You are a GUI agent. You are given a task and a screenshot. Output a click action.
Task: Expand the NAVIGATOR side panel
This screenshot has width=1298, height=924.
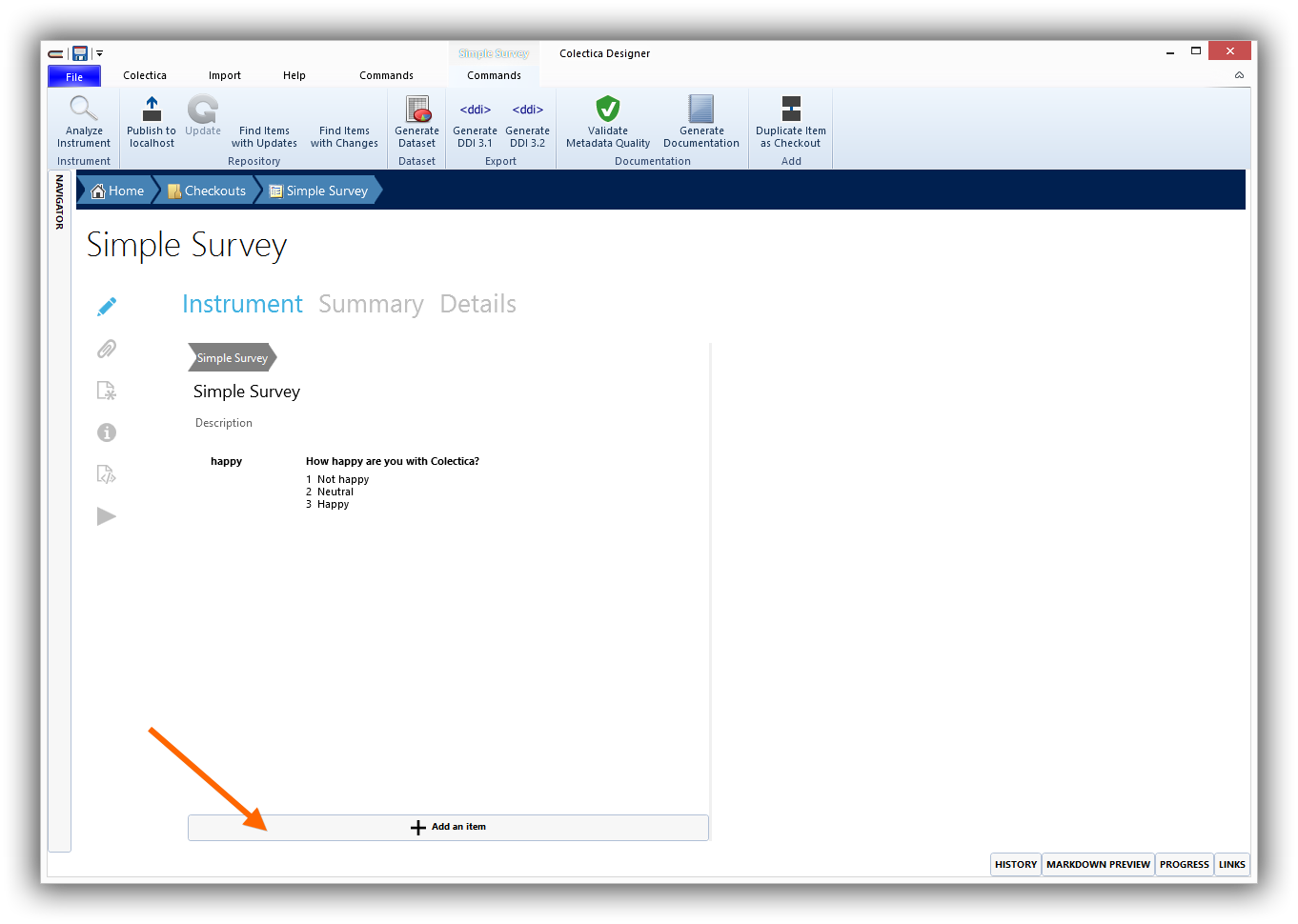pyautogui.click(x=59, y=202)
